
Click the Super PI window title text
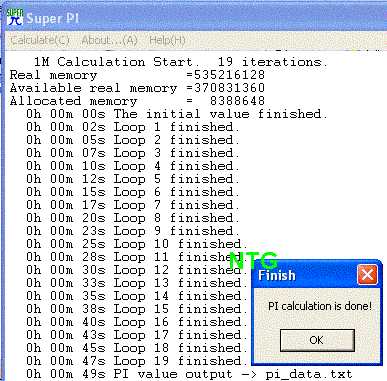tap(53, 18)
